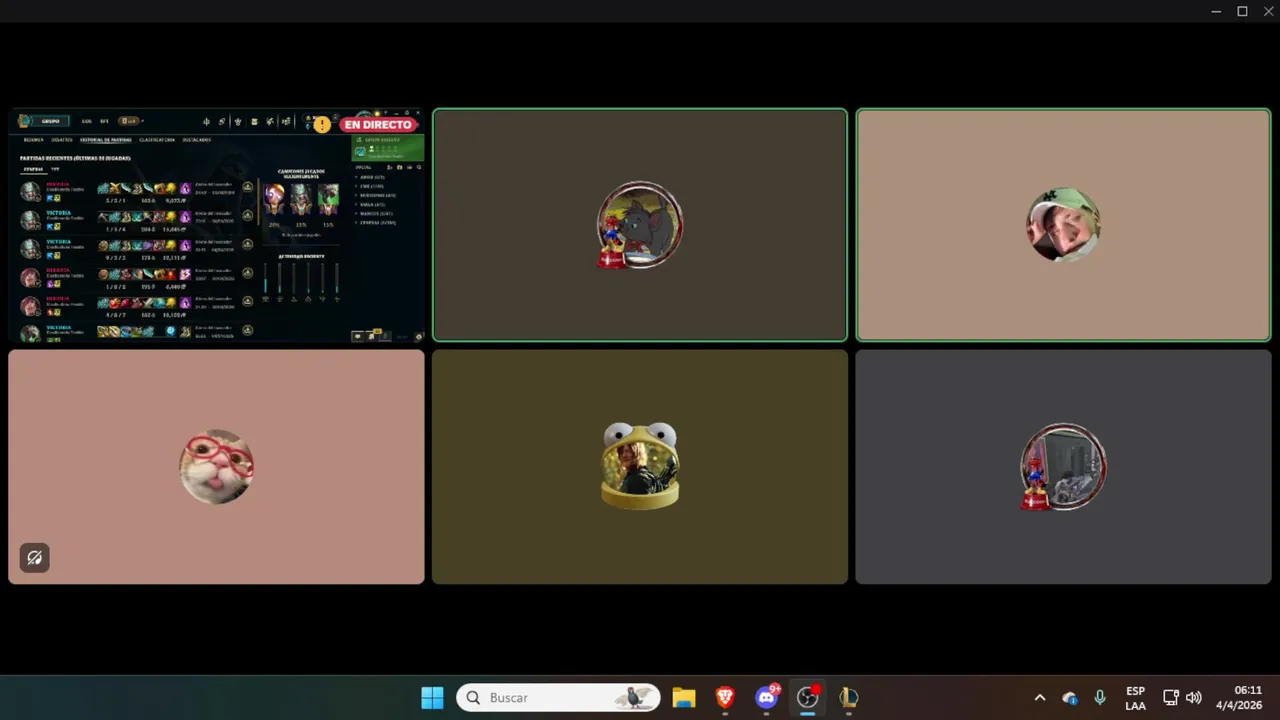This screenshot has width=1280, height=720.
Task: Click the yellow warning icon on stream
Action: point(321,125)
